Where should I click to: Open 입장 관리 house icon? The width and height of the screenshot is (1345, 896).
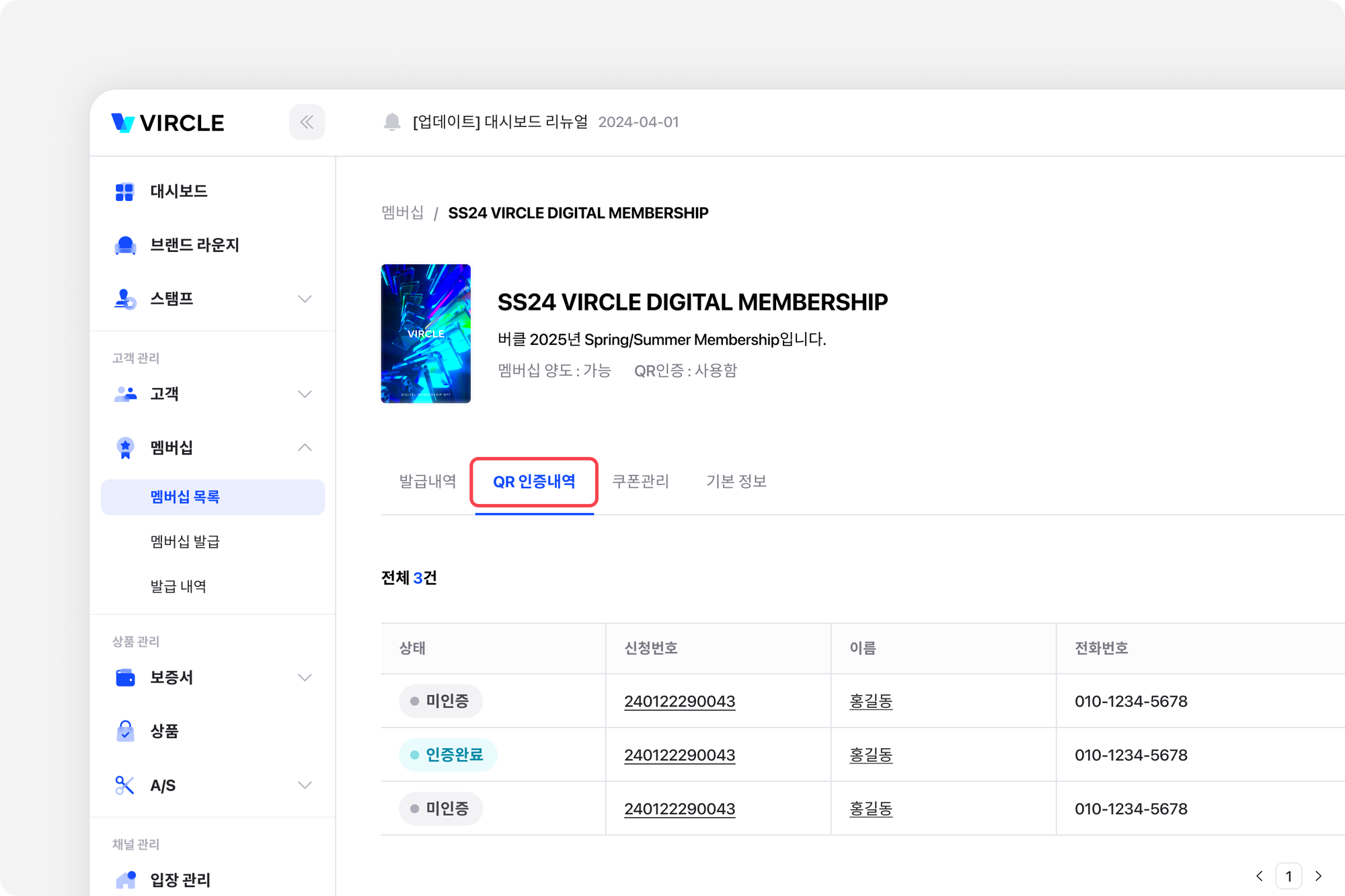(x=125, y=879)
